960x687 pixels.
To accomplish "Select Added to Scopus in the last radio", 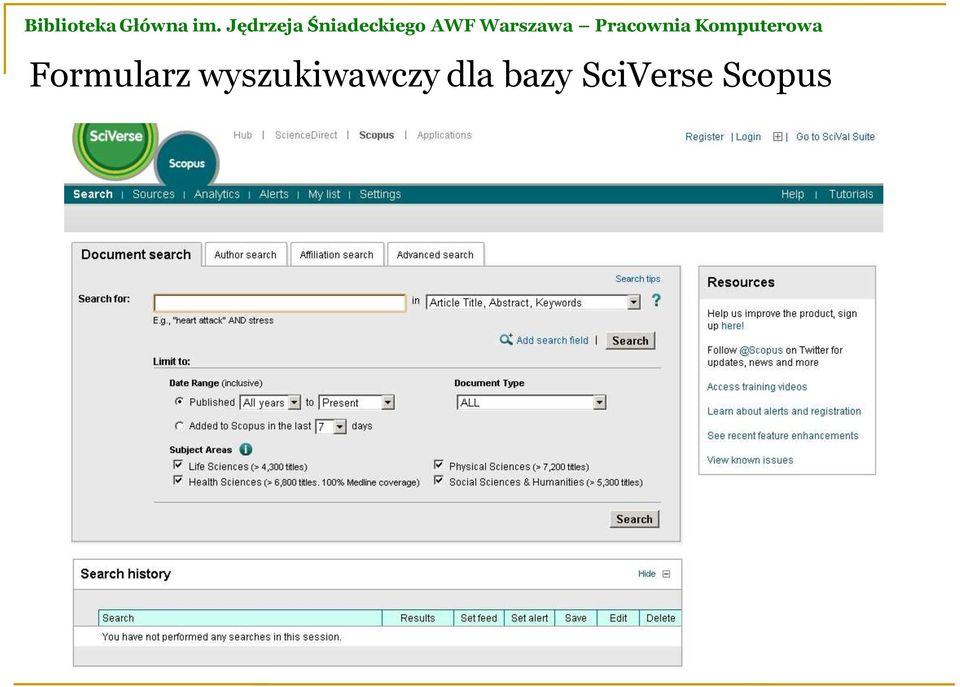I will (x=179, y=426).
